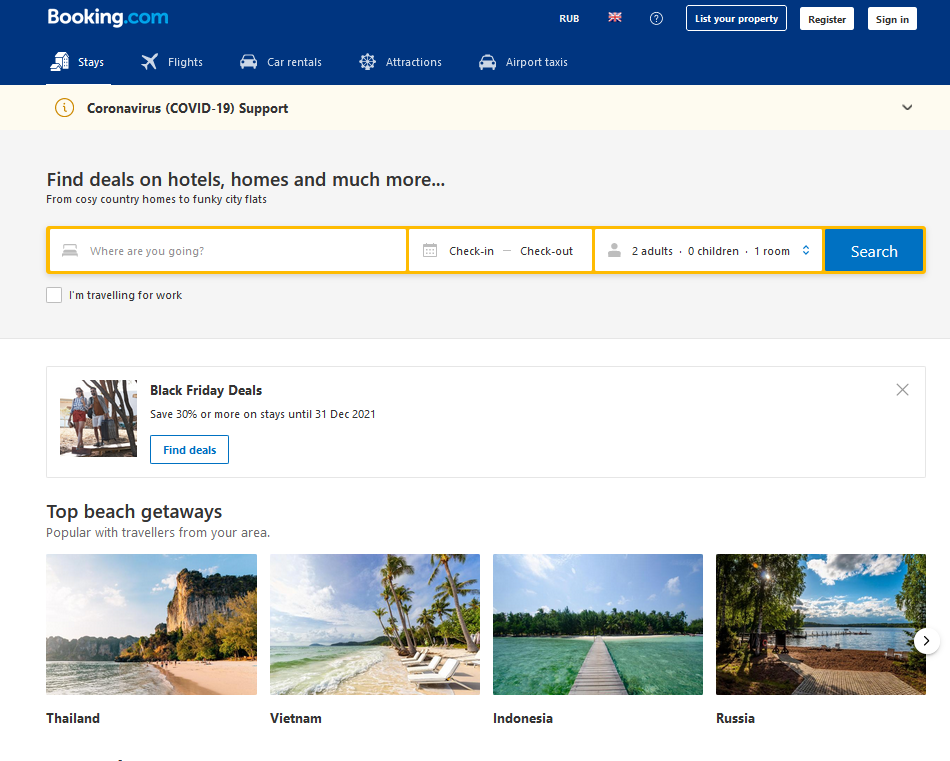950x761 pixels.
Task: Open the Vietnam beach photo
Action: pos(375,624)
